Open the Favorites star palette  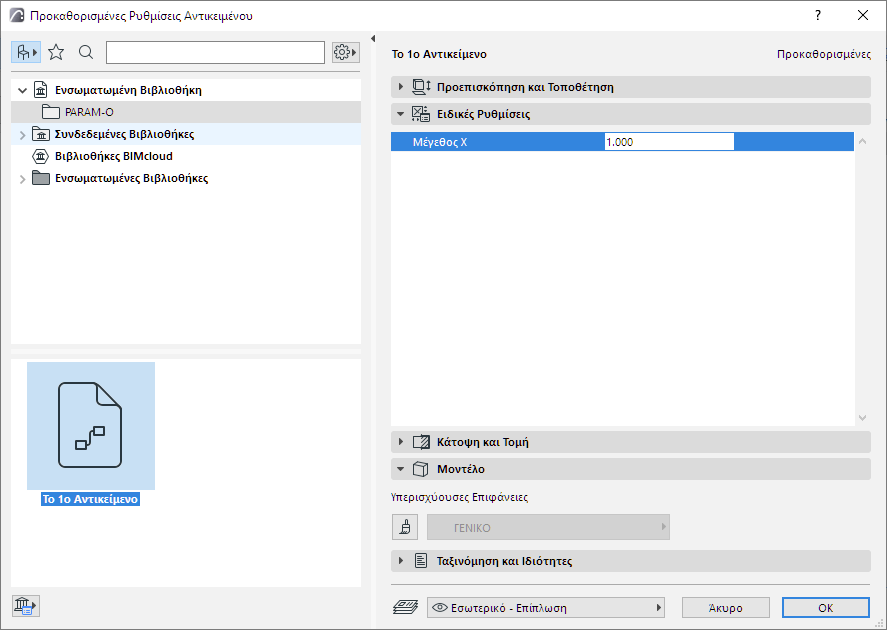pos(57,51)
